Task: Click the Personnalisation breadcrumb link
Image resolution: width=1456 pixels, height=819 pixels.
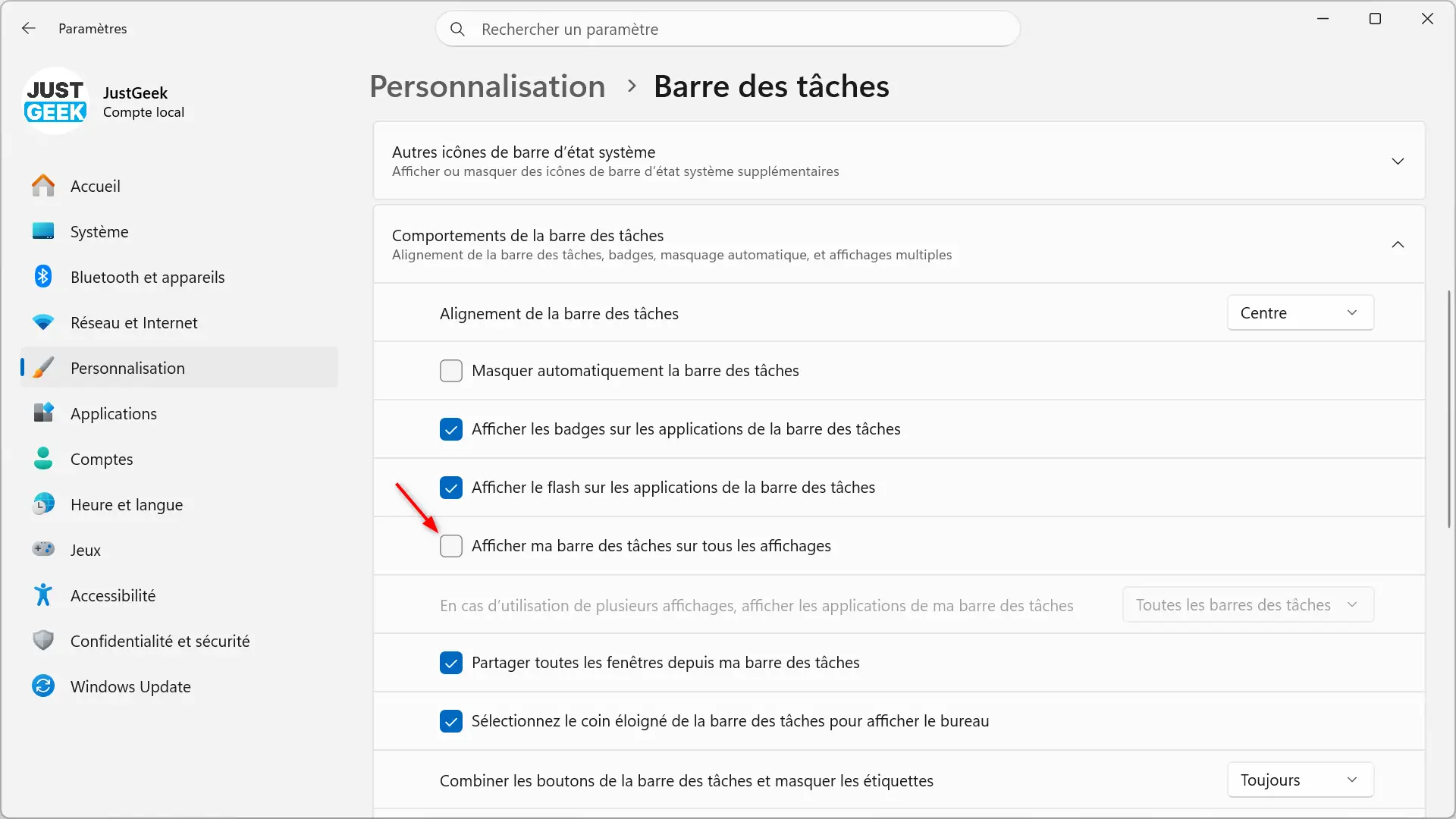Action: point(487,86)
